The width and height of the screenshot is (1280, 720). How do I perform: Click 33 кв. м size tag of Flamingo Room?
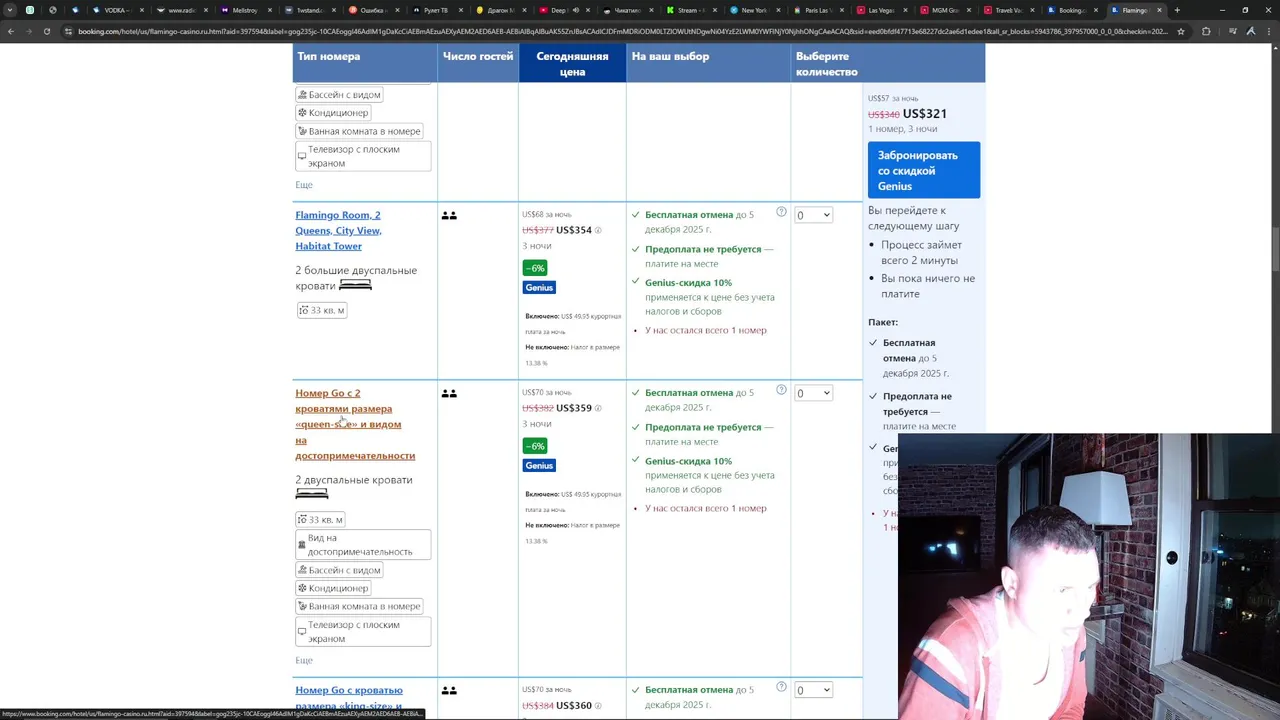tap(322, 310)
